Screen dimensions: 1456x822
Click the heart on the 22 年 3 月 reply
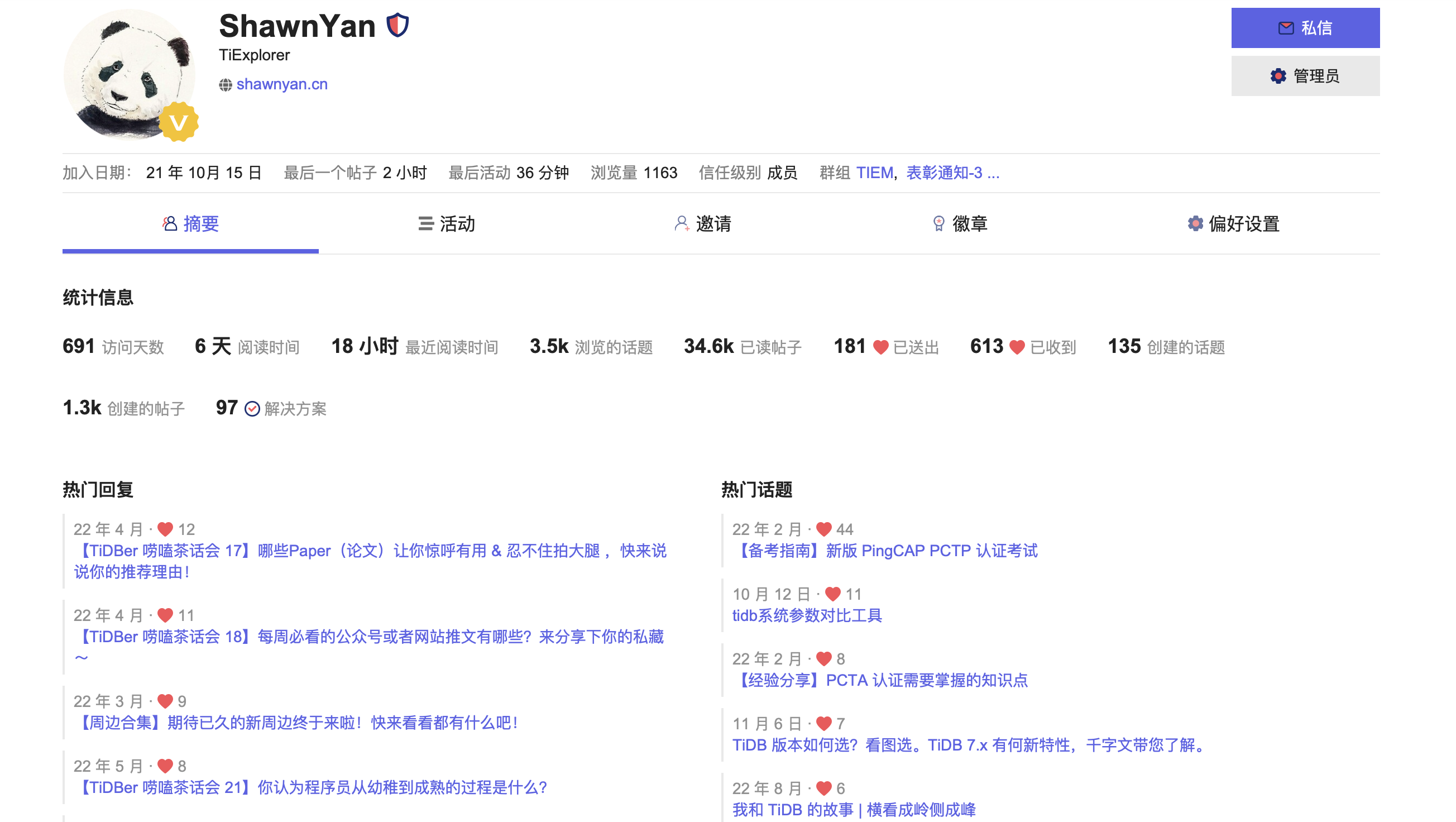coord(165,701)
